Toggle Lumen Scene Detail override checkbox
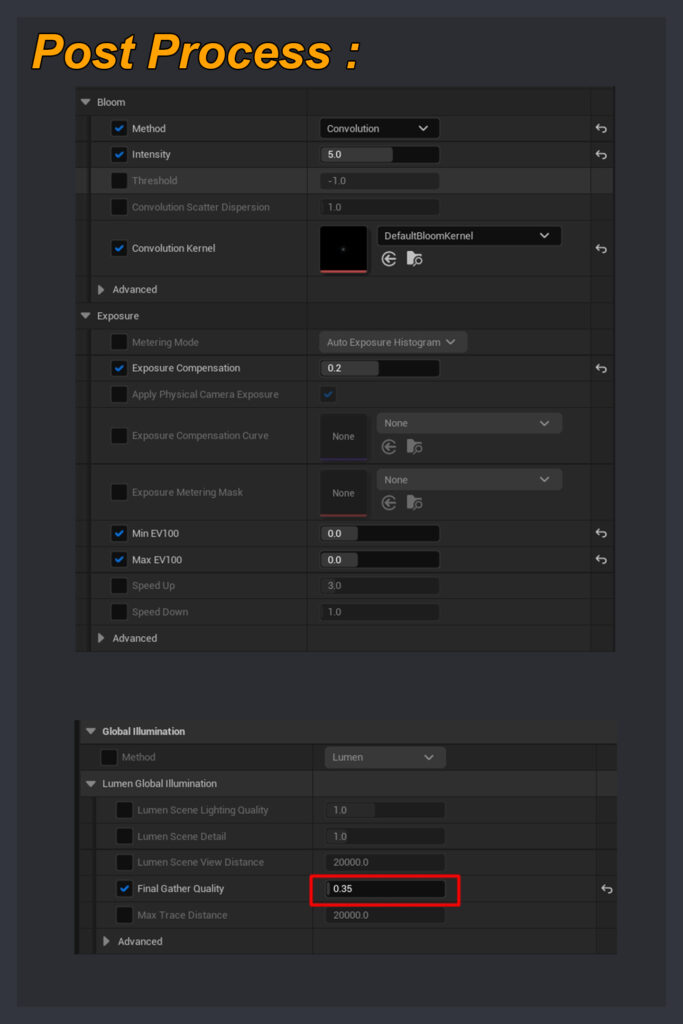Screen dimensions: 683x1024 [x=124, y=836]
